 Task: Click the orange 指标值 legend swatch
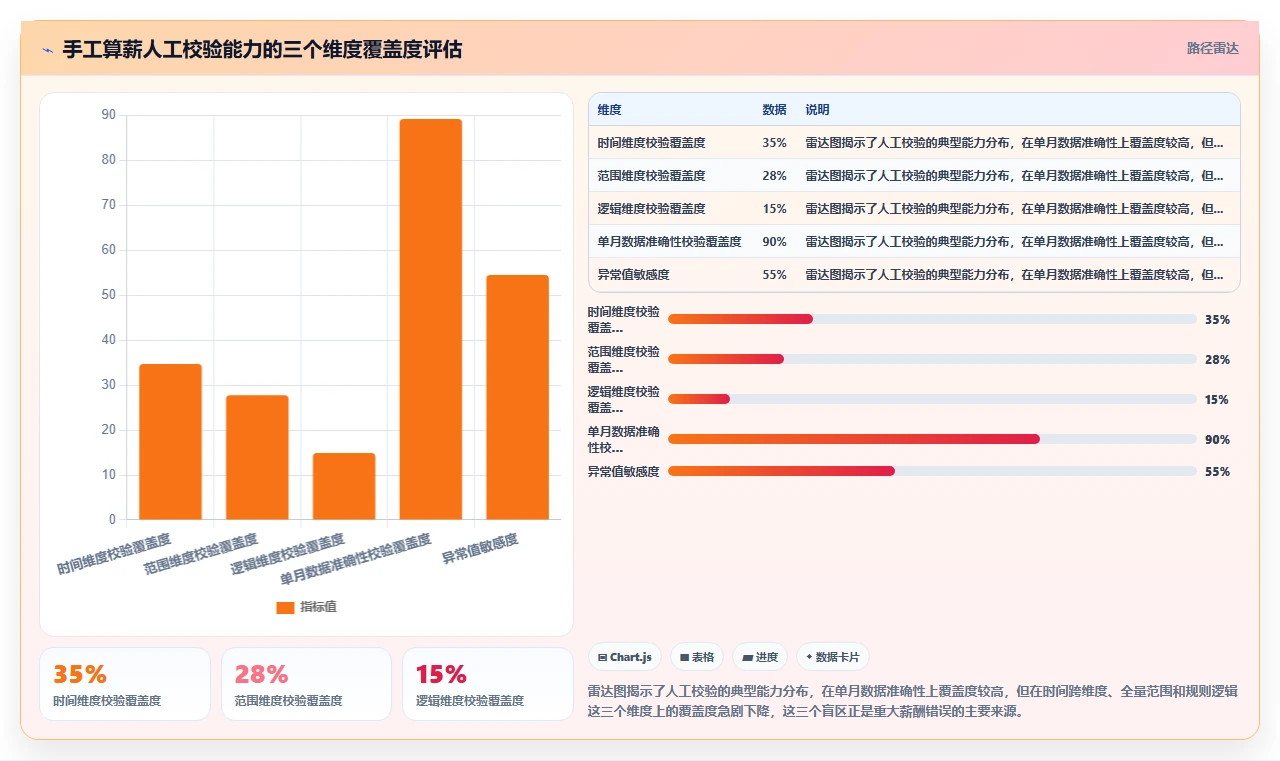[285, 607]
